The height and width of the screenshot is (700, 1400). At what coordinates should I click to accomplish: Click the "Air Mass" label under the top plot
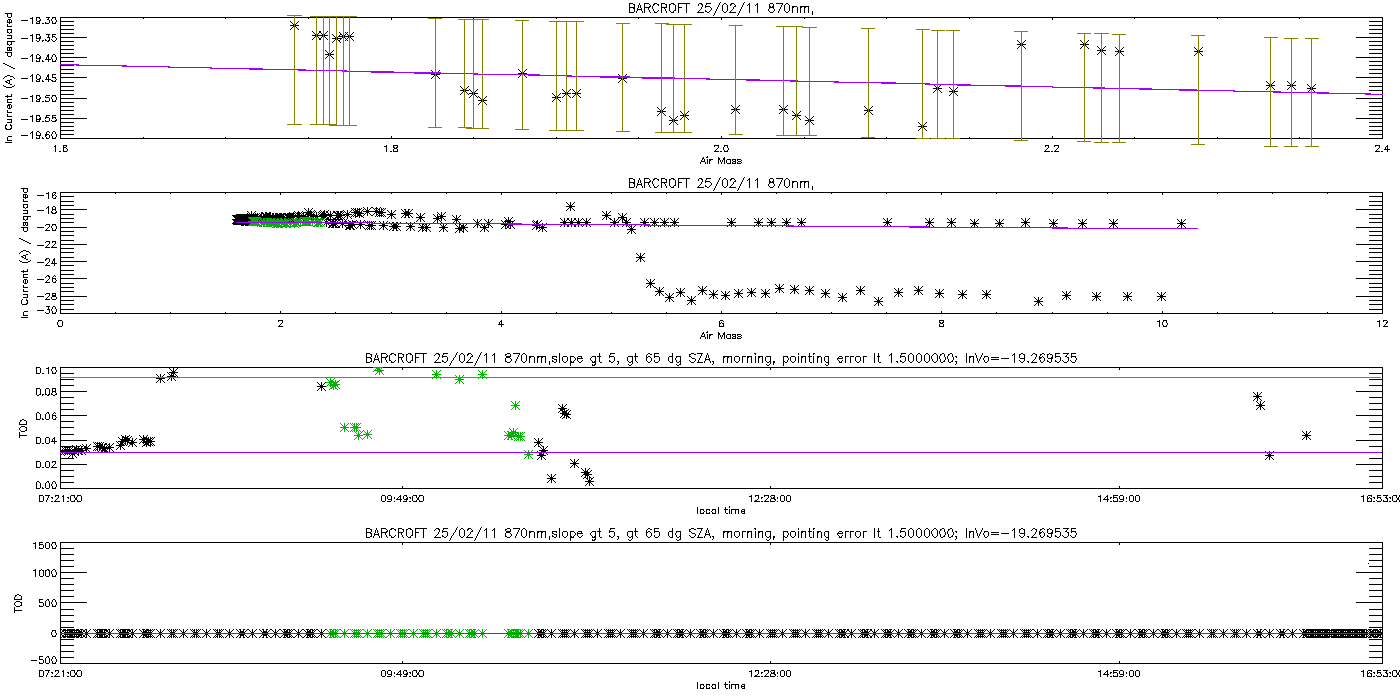coord(720,159)
